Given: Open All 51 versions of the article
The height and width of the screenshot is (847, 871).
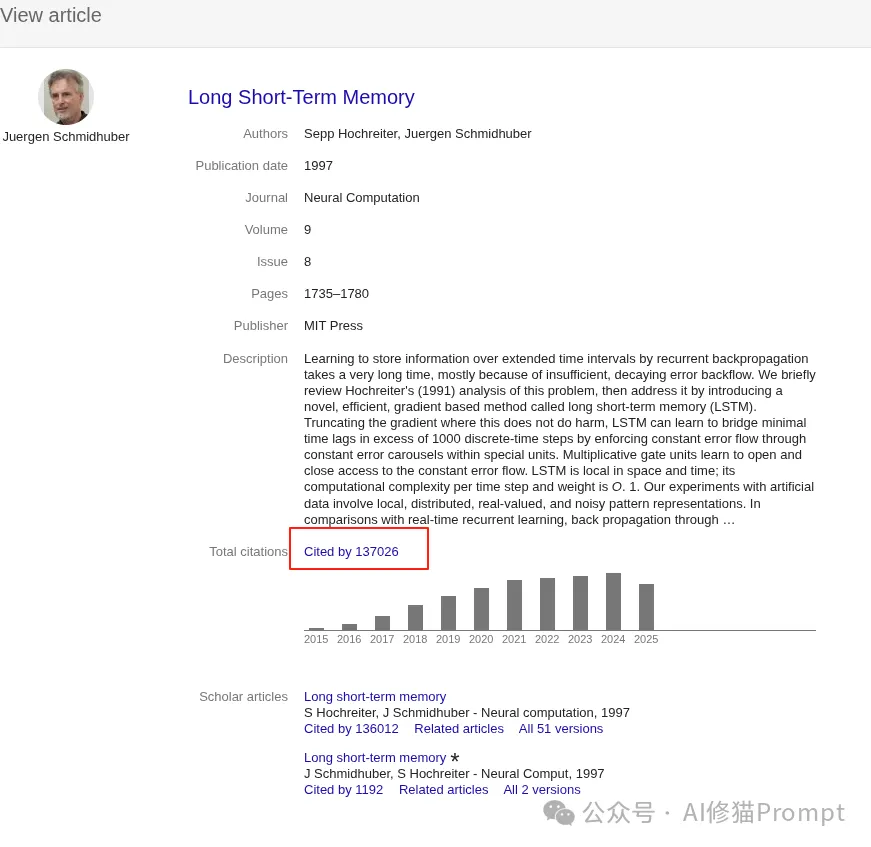Looking at the screenshot, I should [561, 728].
